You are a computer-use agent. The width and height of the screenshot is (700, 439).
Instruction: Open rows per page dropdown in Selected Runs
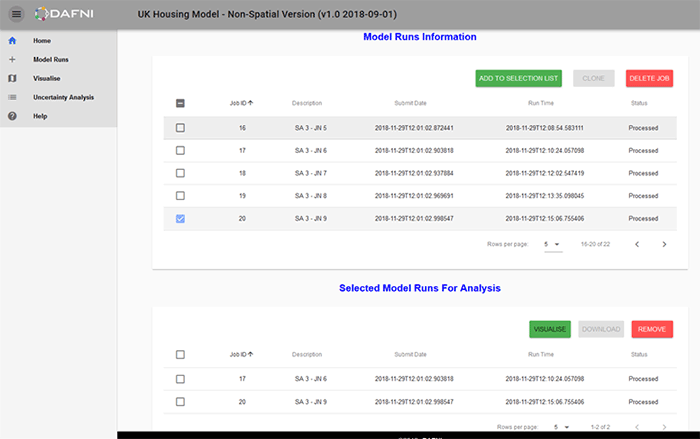[561, 427]
